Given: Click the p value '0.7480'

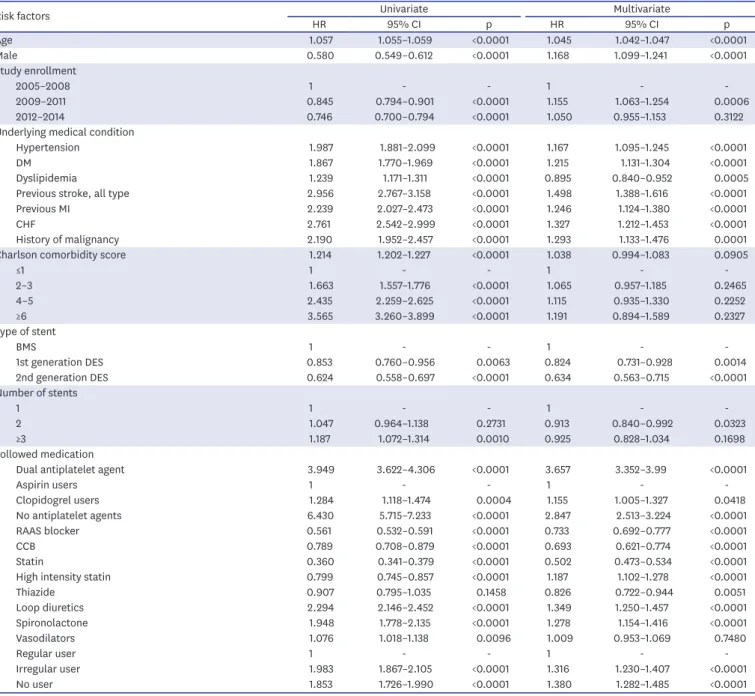Looking at the screenshot, I should 730,638.
